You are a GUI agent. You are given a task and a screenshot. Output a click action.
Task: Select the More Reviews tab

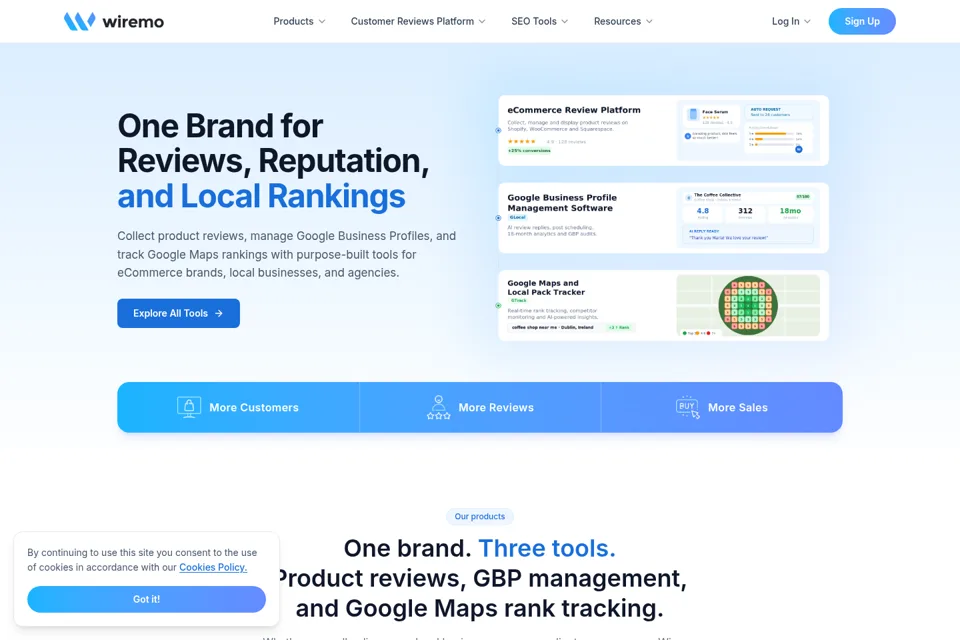point(480,407)
